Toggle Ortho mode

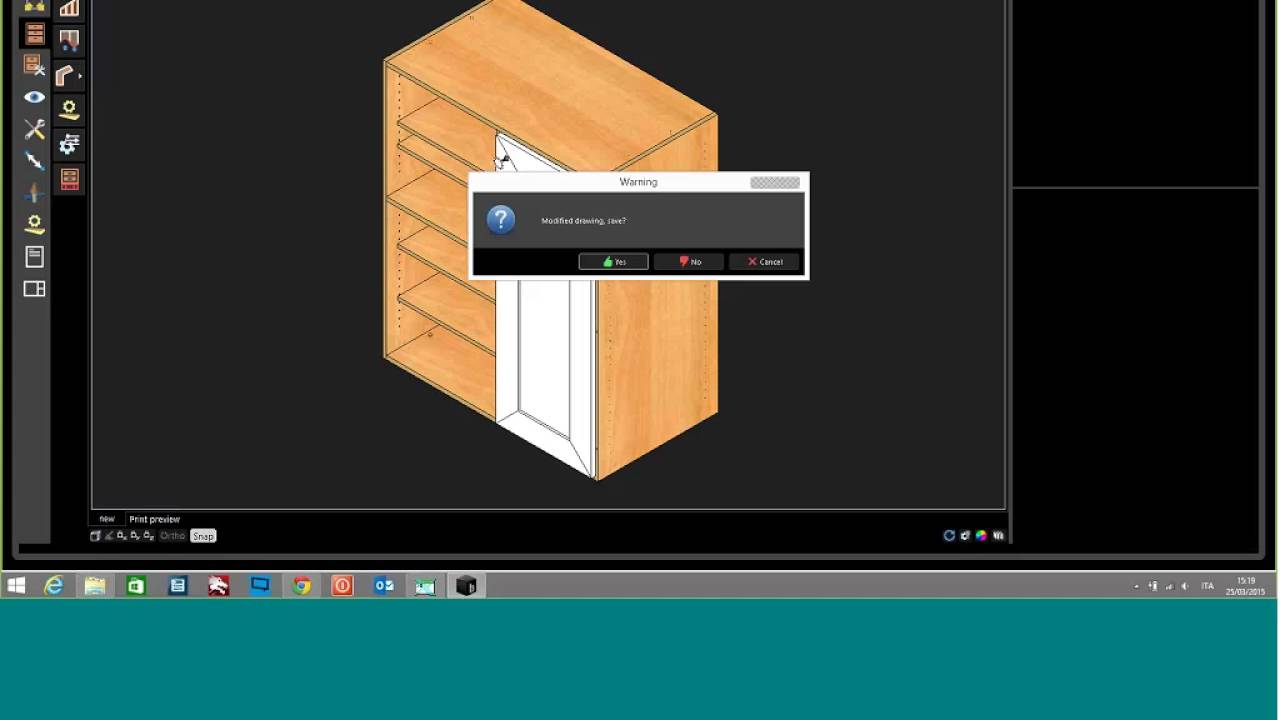tap(172, 536)
